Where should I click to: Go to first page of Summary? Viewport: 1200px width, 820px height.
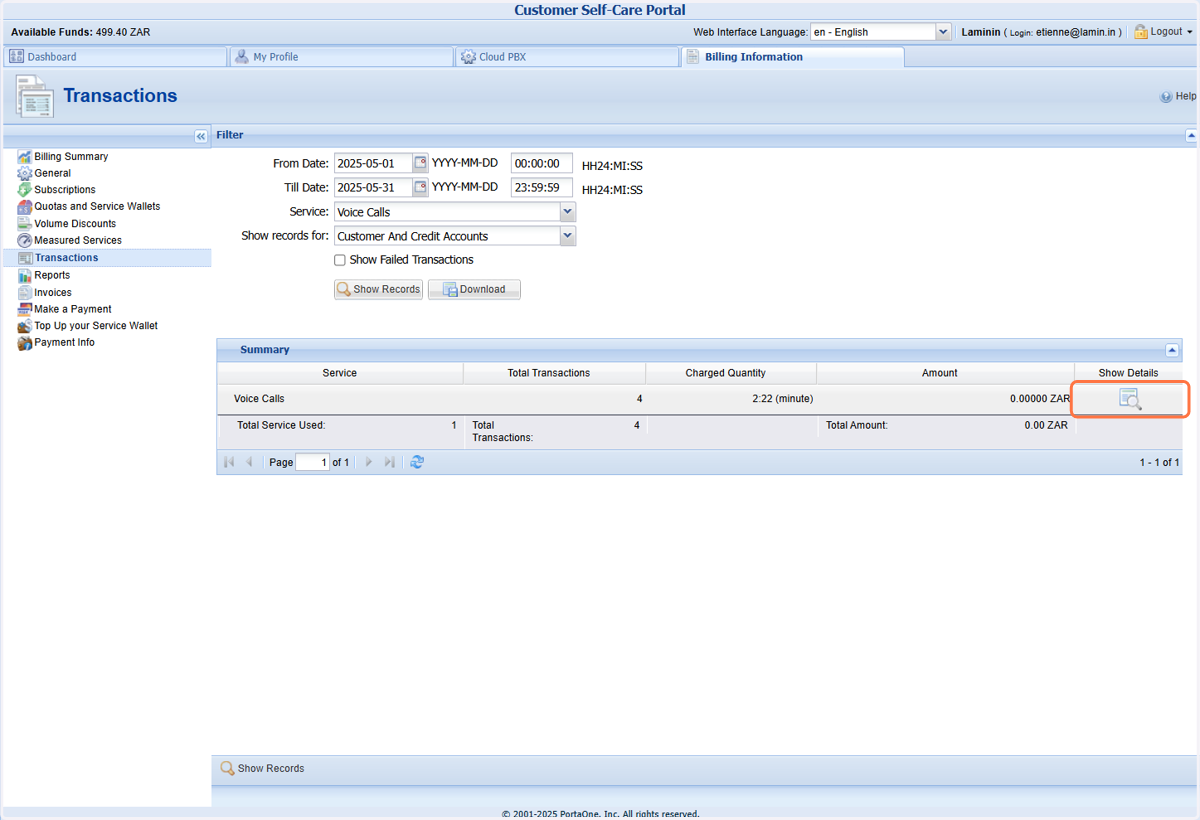229,462
